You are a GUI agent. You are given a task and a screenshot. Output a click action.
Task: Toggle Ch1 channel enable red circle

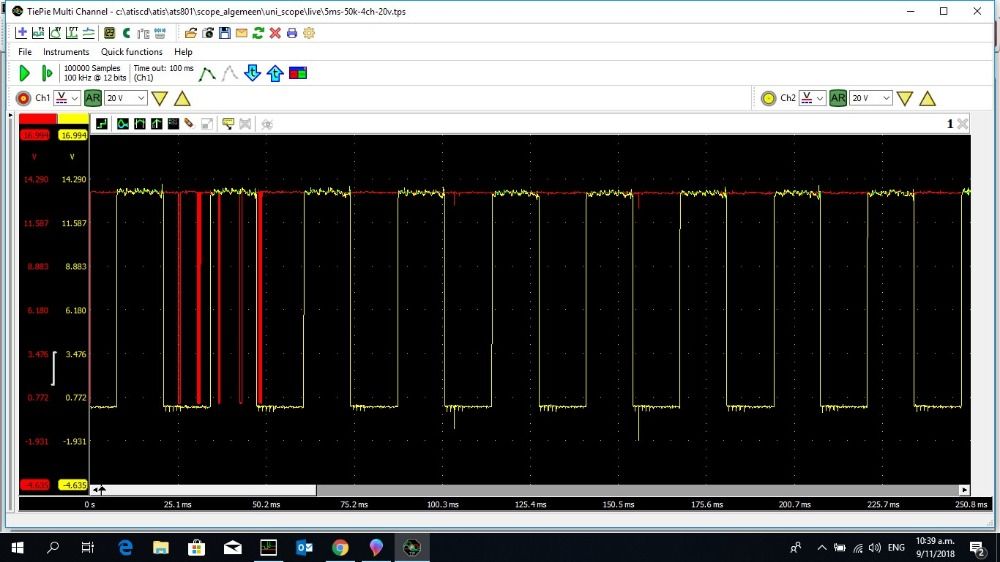point(24,98)
